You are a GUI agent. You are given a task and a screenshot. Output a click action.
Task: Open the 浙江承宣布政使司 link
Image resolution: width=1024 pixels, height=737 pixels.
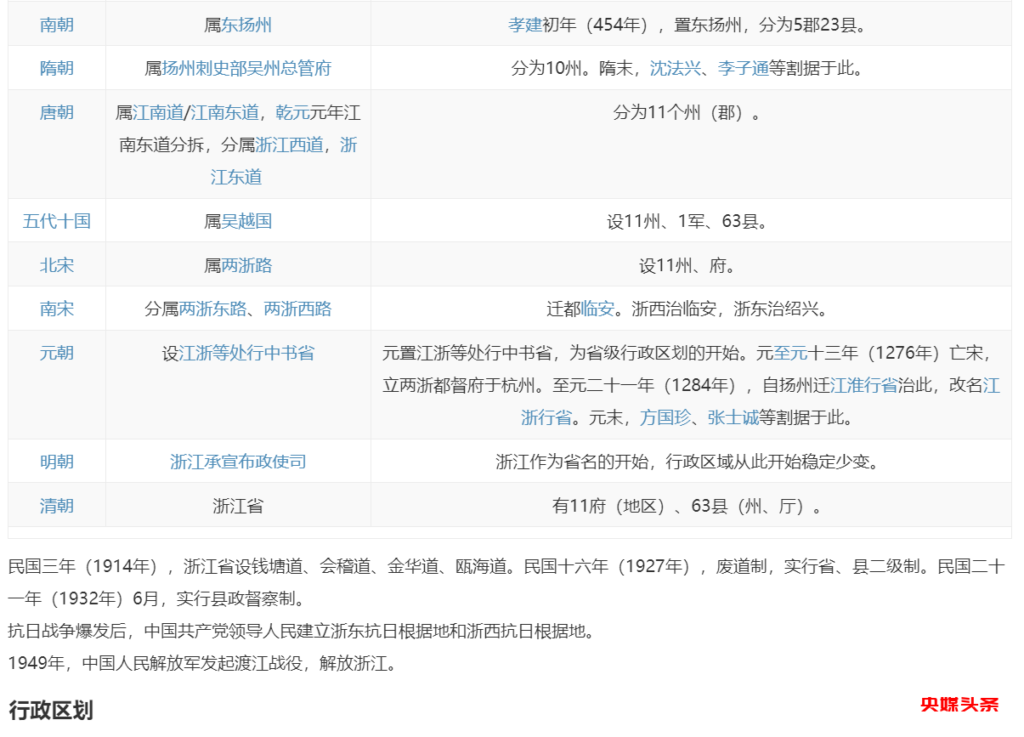click(x=238, y=462)
